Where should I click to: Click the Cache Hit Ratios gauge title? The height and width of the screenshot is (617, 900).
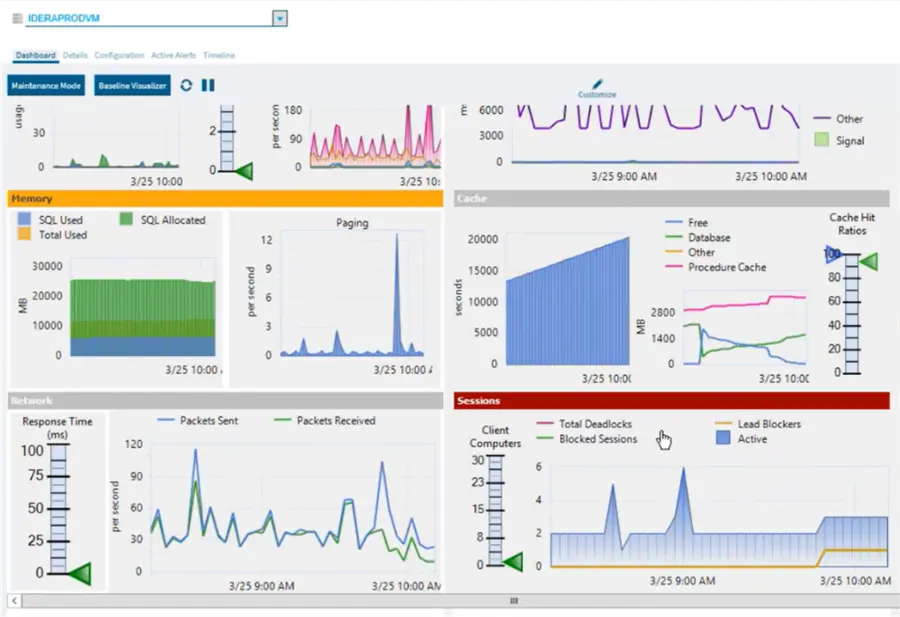click(x=852, y=224)
